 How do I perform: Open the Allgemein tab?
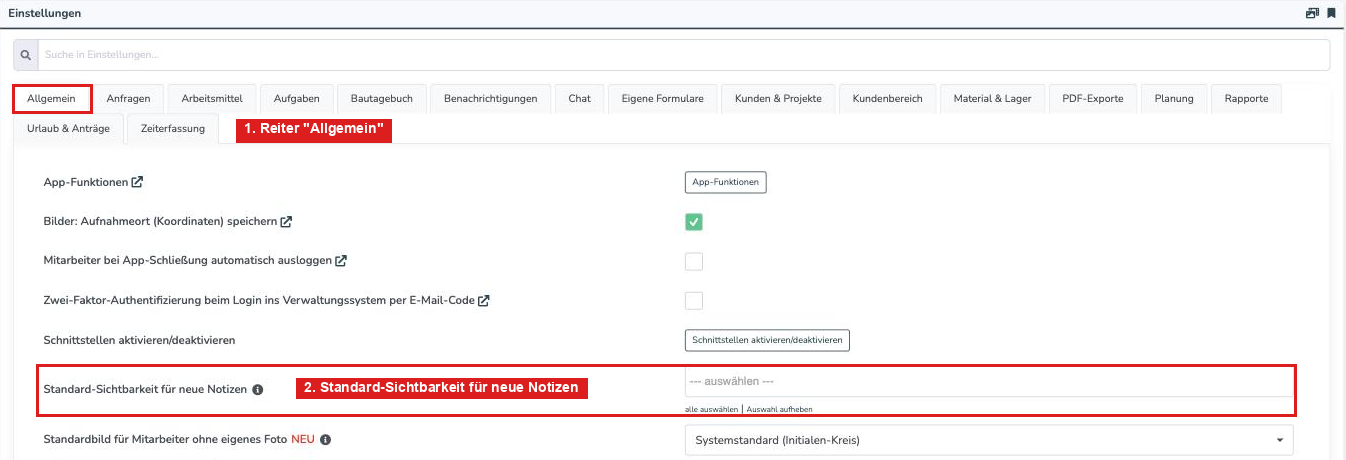(53, 99)
